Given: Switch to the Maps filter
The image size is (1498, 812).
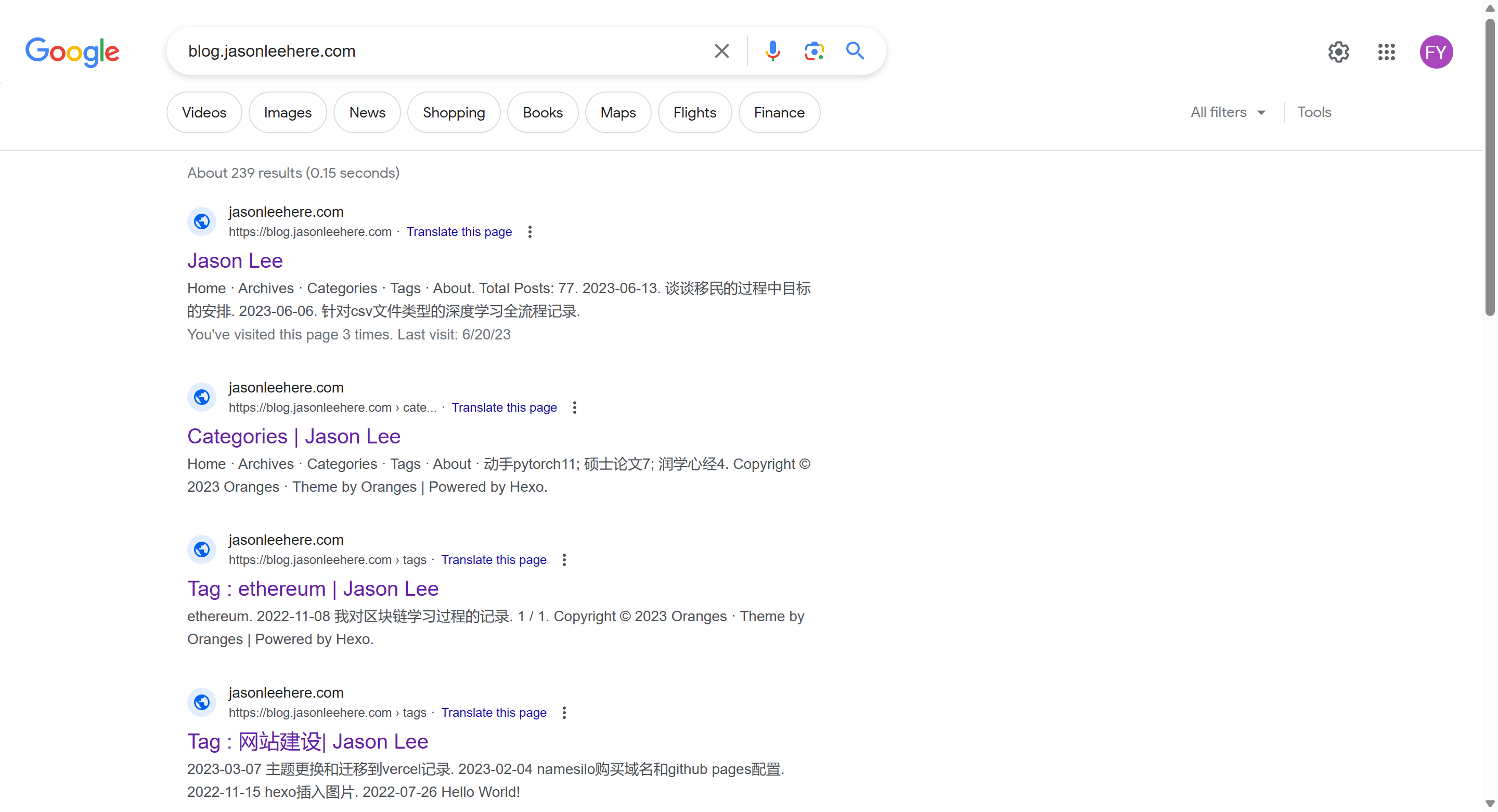Looking at the screenshot, I should tap(617, 113).
